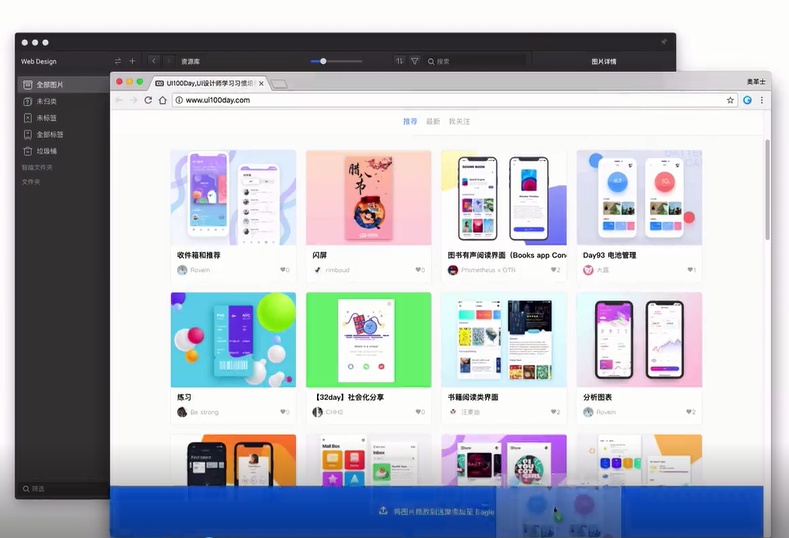Click Eagle's back navigation arrow
Screen dimensions: 789x538
154,61
